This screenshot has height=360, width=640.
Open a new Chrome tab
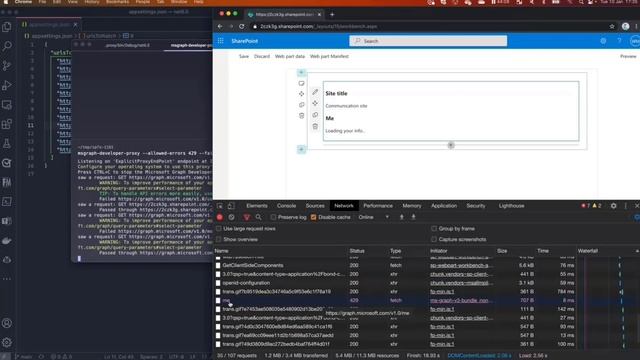click(x=332, y=14)
